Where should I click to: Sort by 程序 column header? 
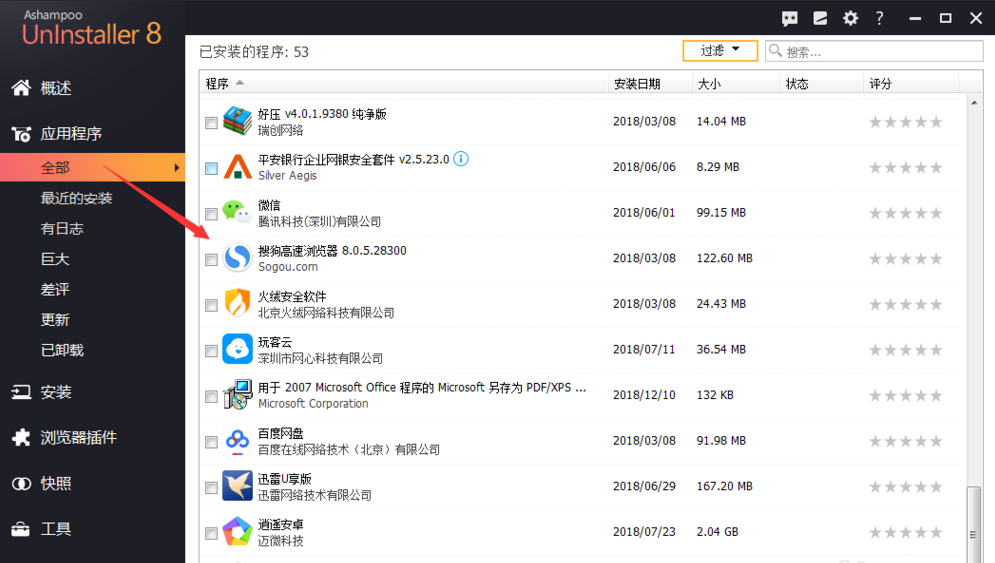click(x=404, y=83)
